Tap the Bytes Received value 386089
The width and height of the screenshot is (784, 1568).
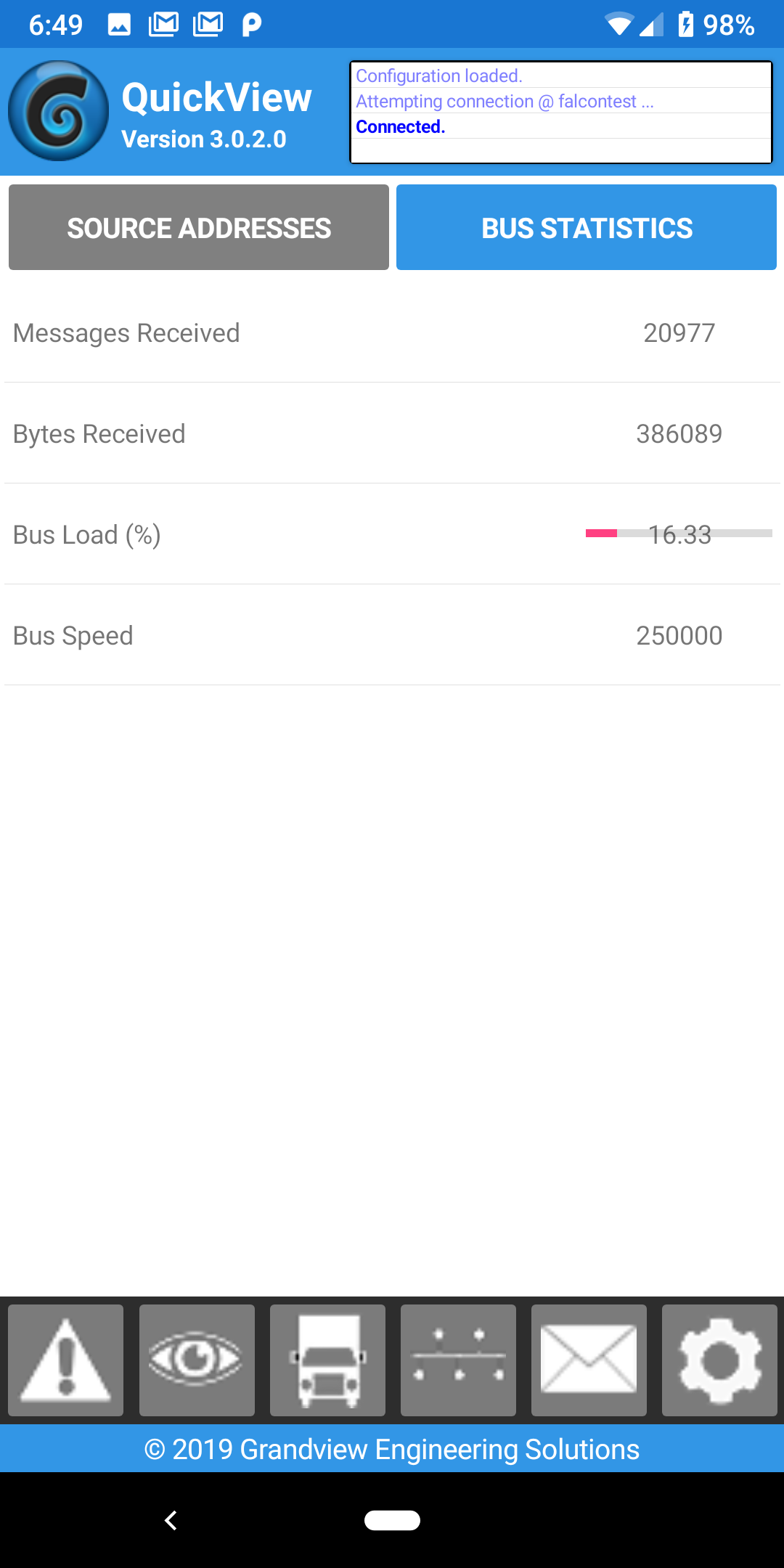(679, 433)
